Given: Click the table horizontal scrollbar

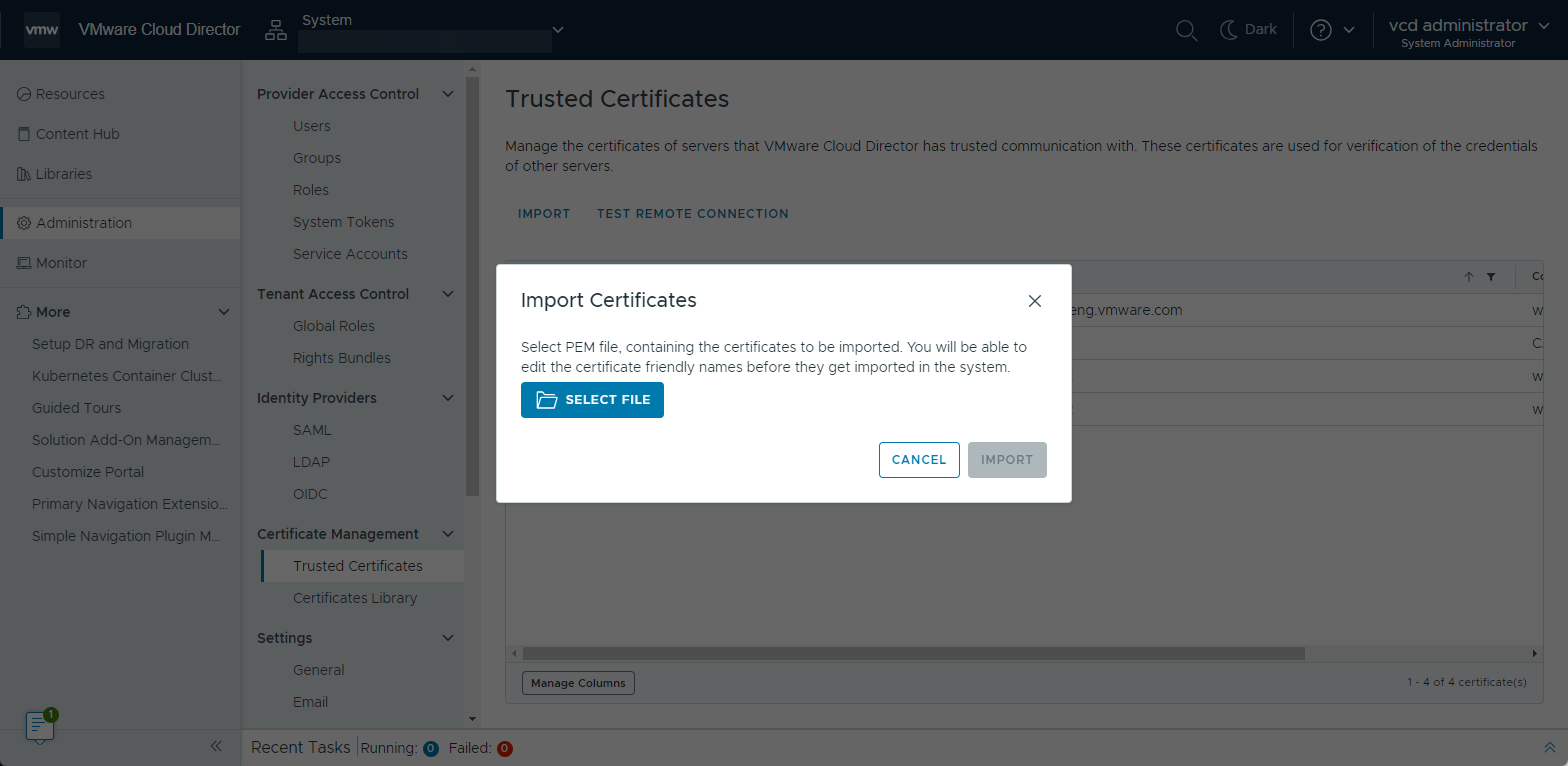Looking at the screenshot, I should [913, 653].
